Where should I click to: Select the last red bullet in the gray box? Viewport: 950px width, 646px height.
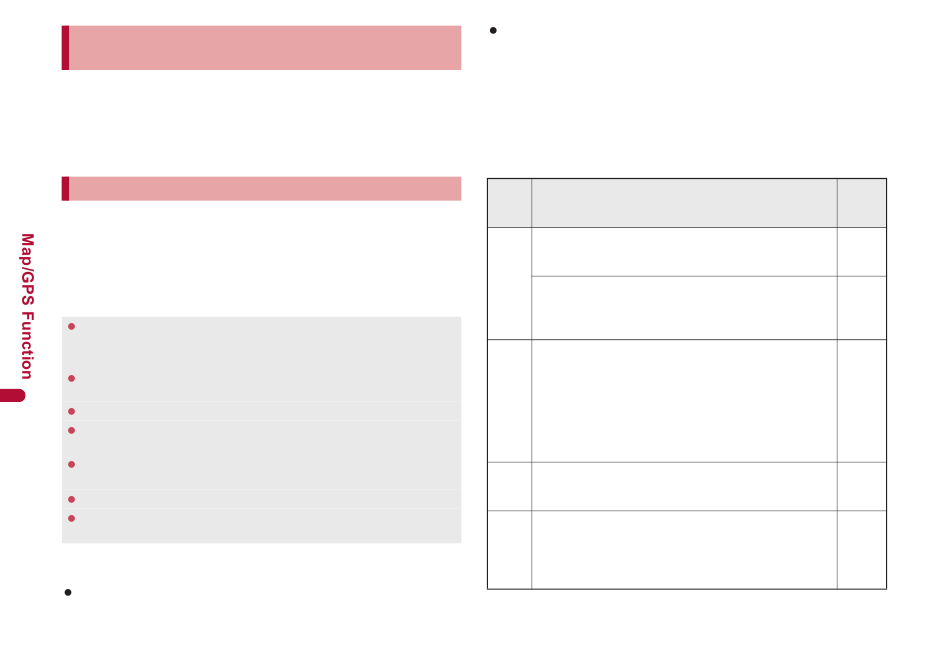[71, 519]
